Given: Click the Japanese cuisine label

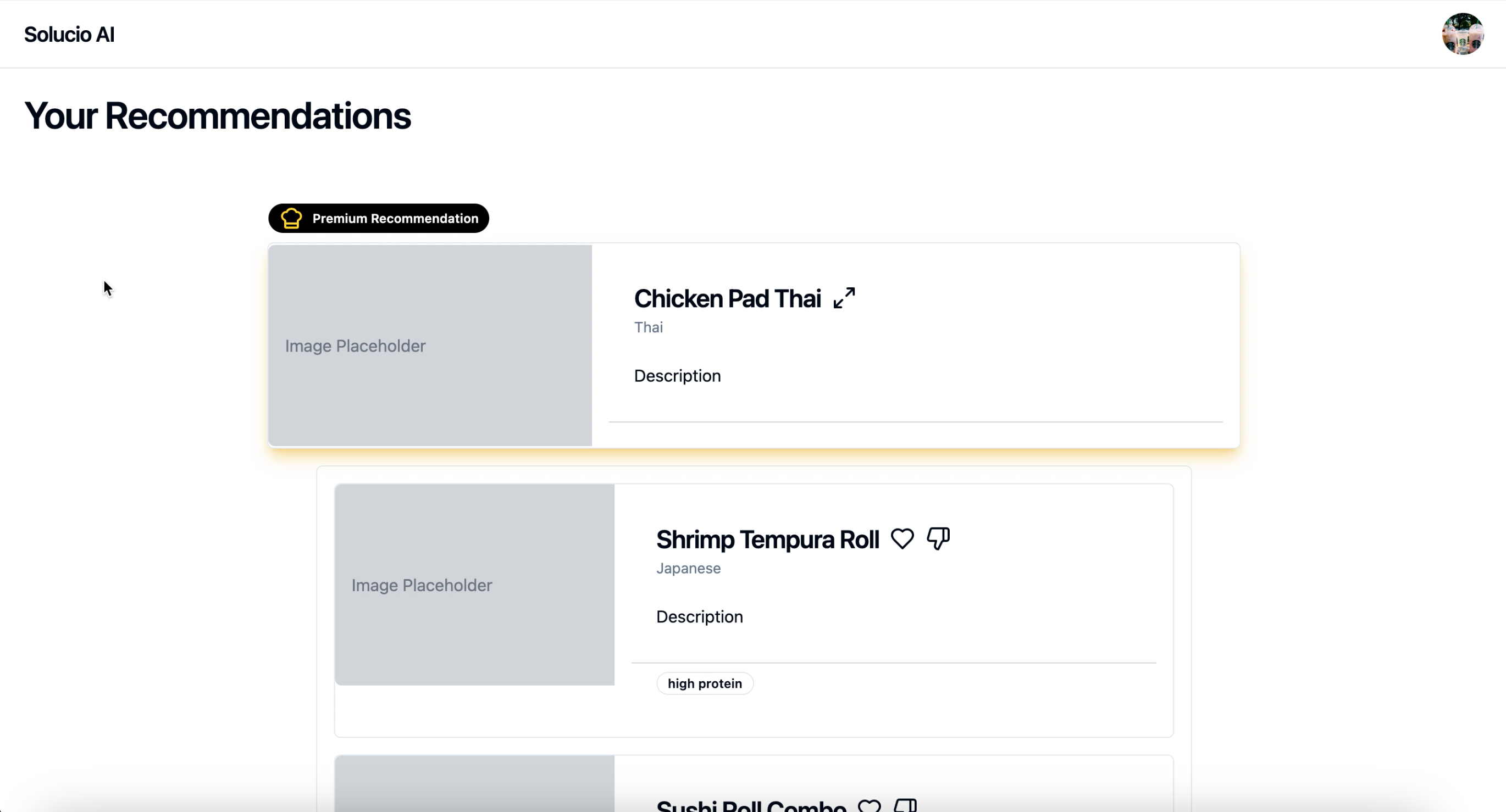Looking at the screenshot, I should coord(688,569).
